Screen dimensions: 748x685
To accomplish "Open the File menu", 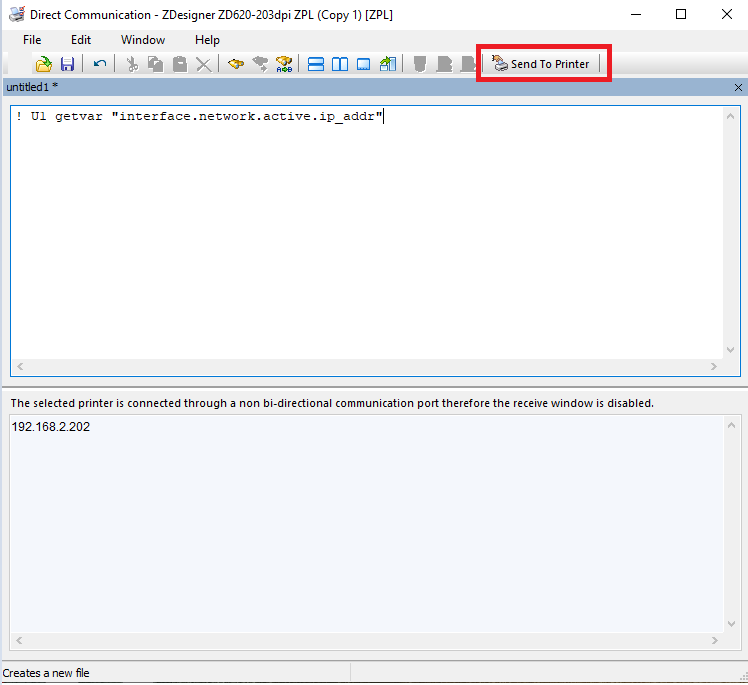I will pos(32,40).
